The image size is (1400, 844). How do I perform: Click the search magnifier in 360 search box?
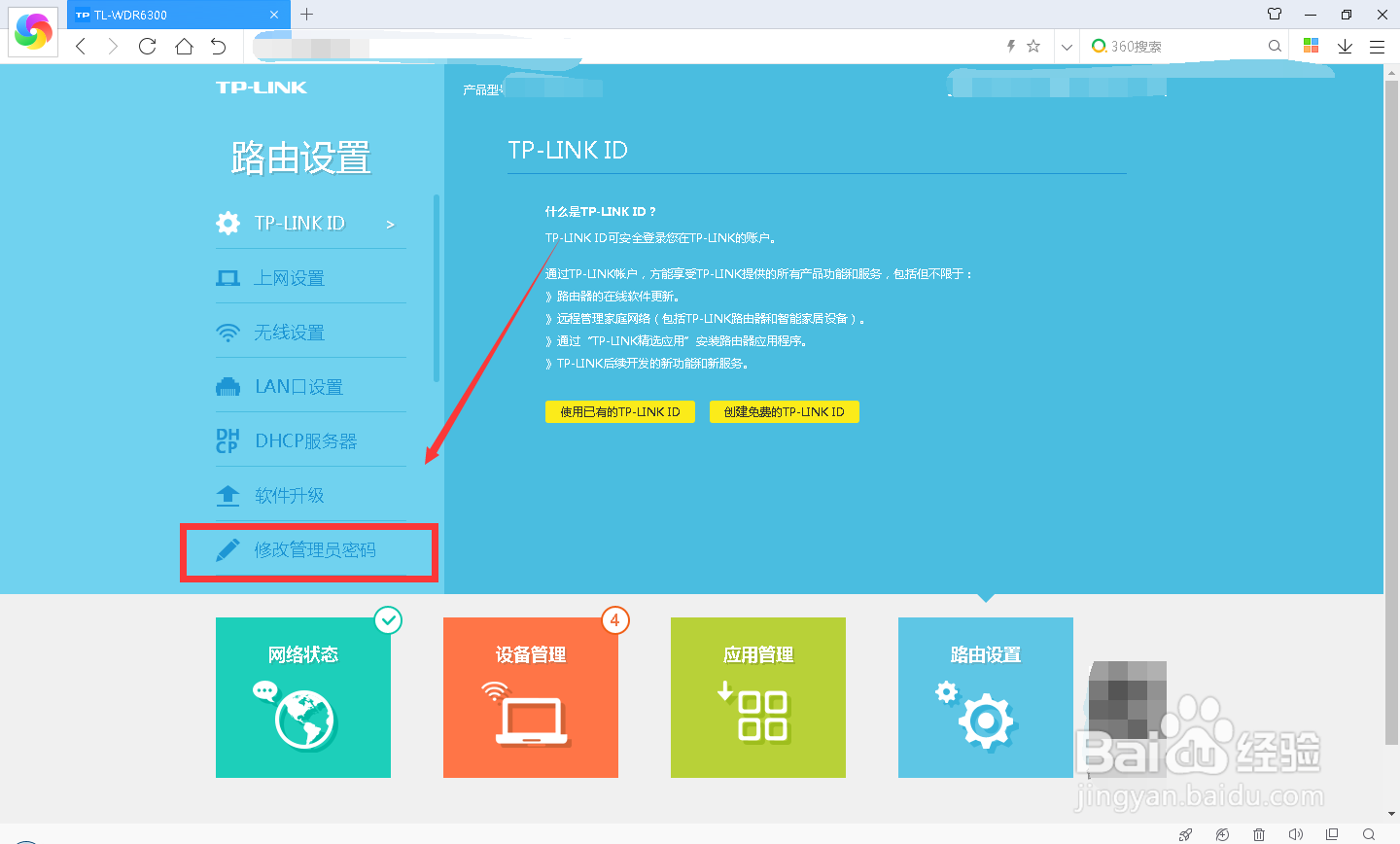tap(1275, 46)
